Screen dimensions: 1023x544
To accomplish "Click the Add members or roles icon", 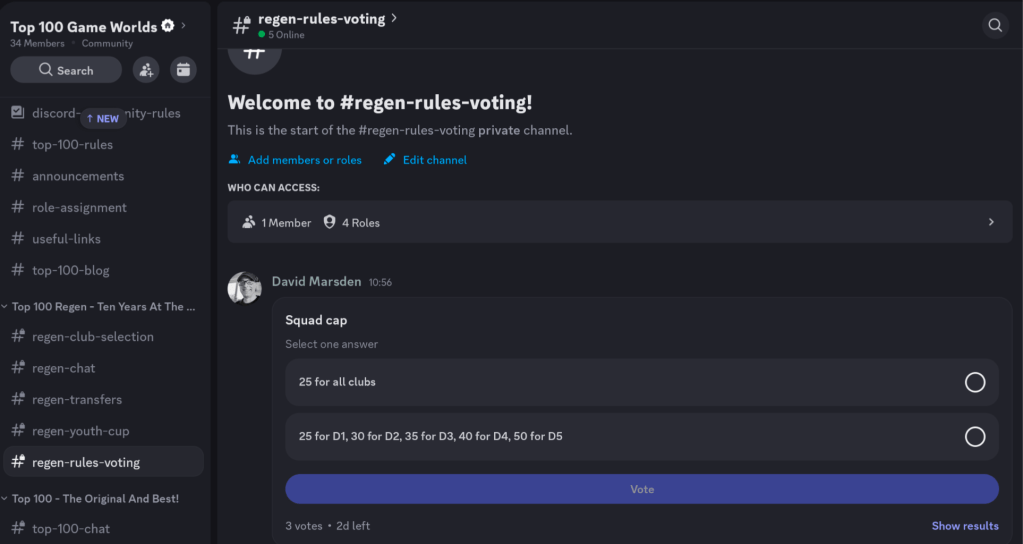I will 234,160.
